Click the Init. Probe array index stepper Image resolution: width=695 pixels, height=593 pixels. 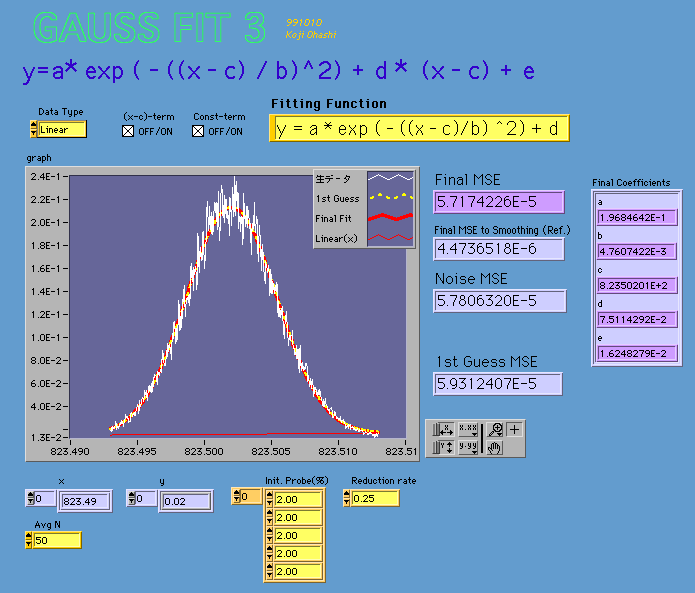tap(237, 497)
